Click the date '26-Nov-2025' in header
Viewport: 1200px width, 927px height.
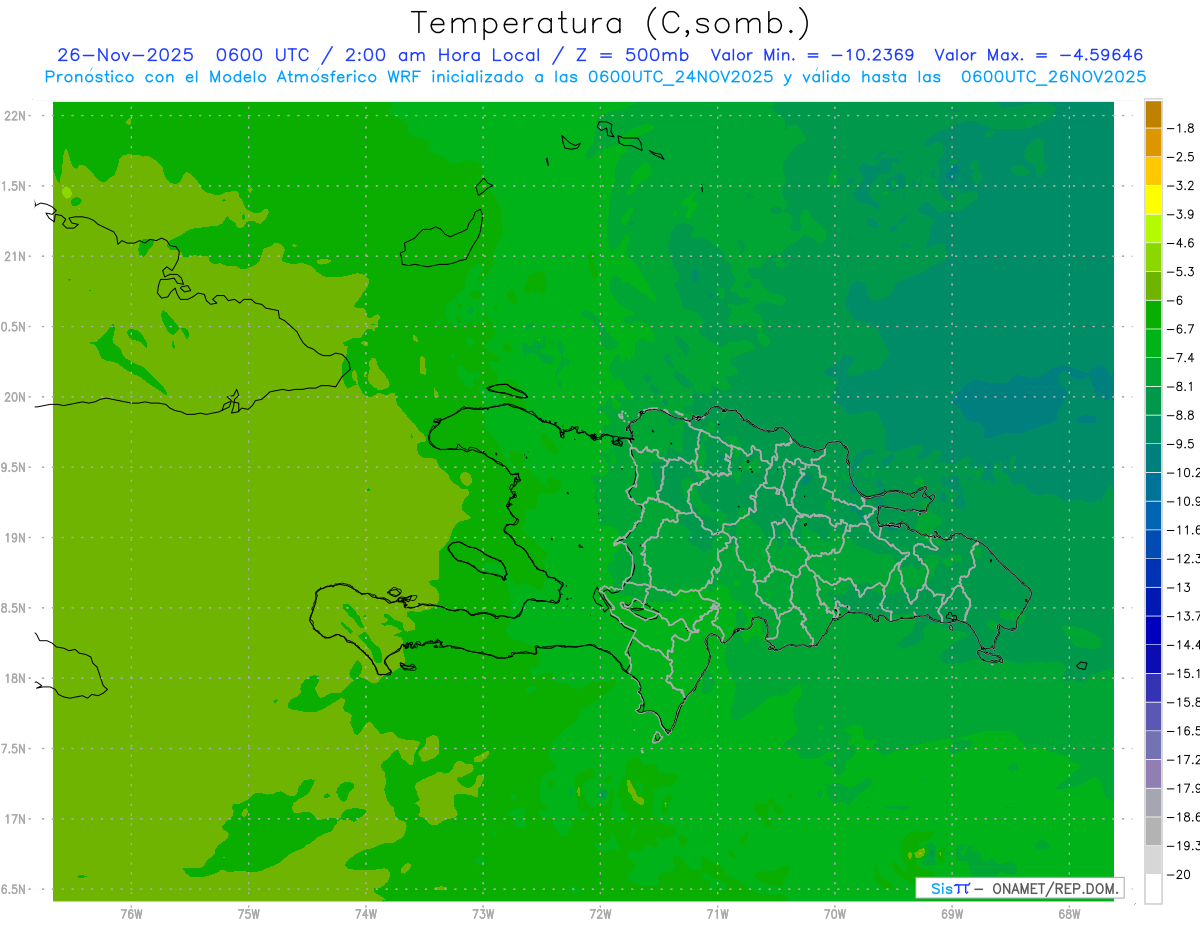click(x=125, y=55)
